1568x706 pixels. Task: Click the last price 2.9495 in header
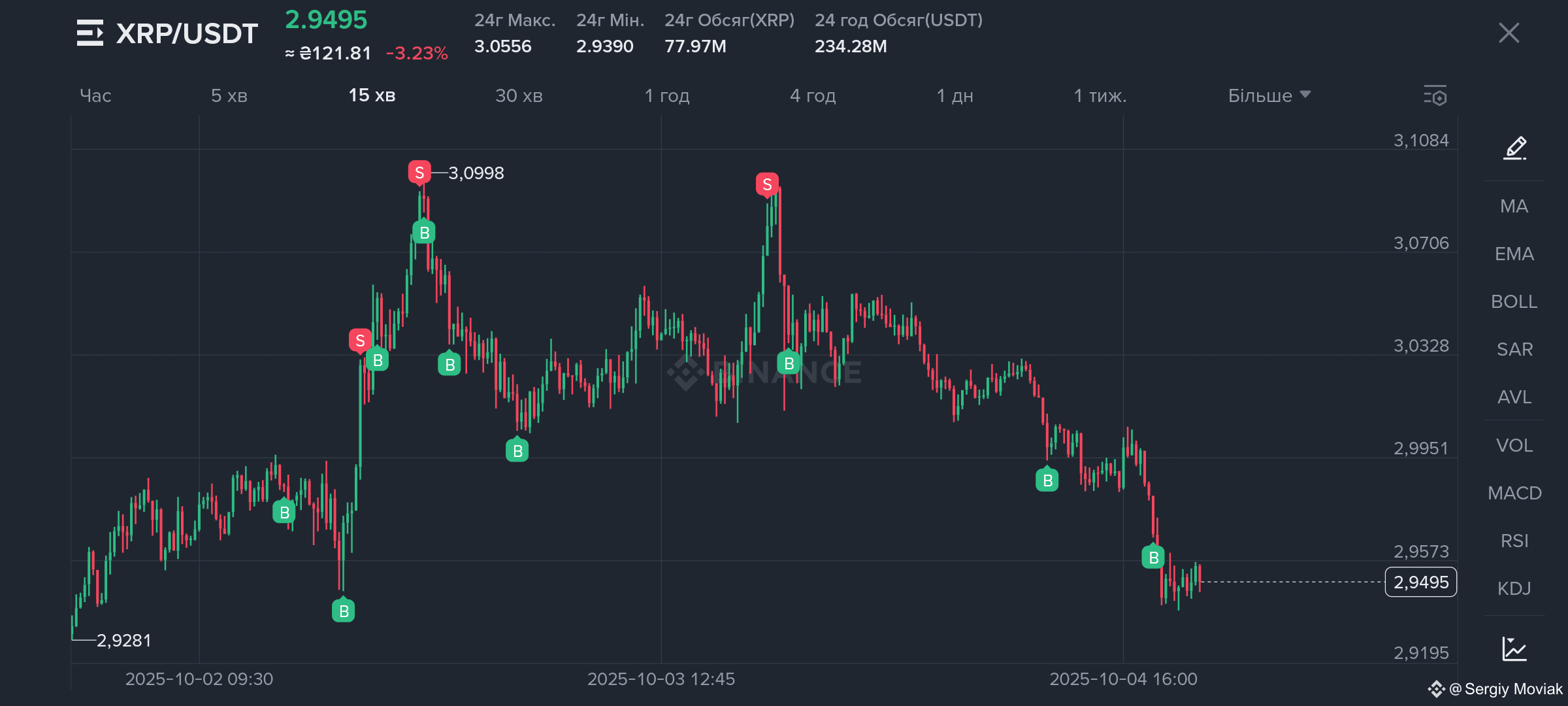point(326,20)
